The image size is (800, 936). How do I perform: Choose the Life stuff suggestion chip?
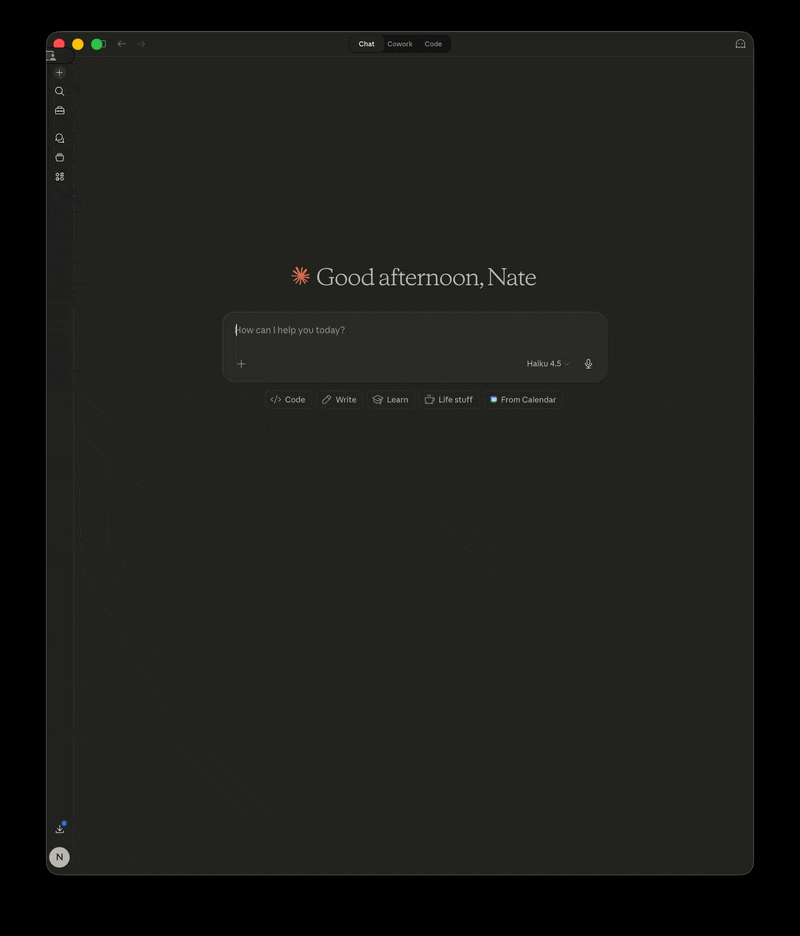(448, 399)
